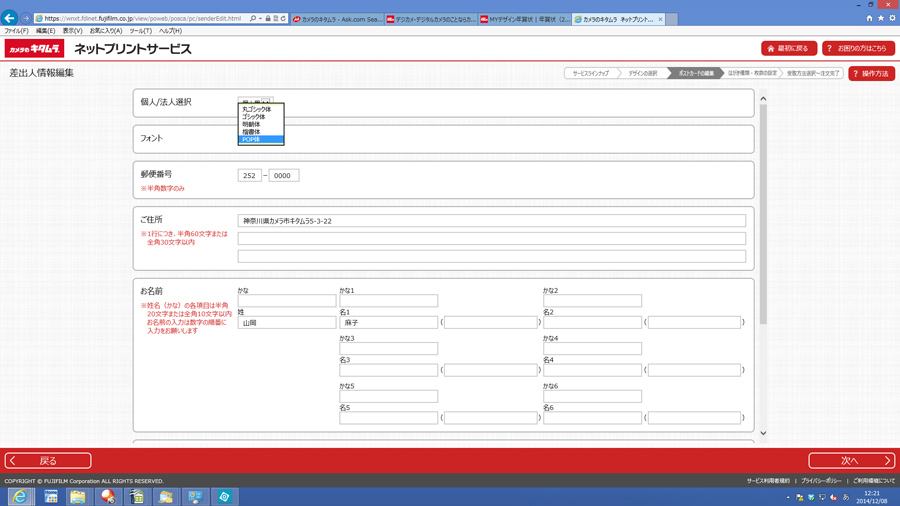
Task: Open the ファイル(F) menu
Action: pyautogui.click(x=15, y=31)
